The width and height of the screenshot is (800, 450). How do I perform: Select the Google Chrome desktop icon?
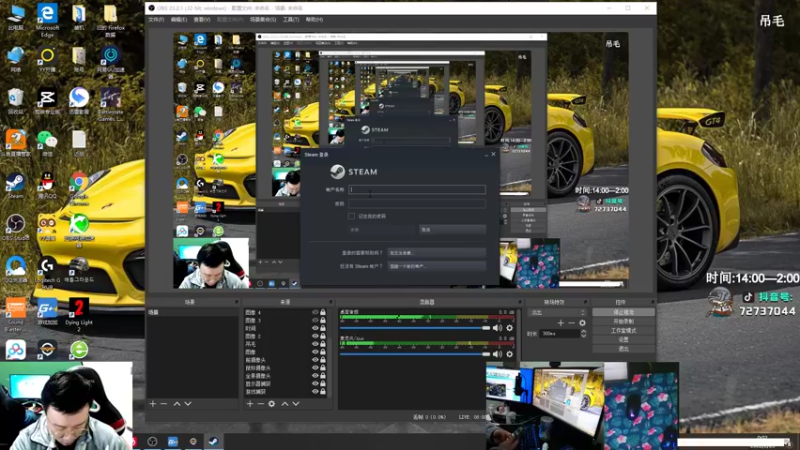point(79,186)
